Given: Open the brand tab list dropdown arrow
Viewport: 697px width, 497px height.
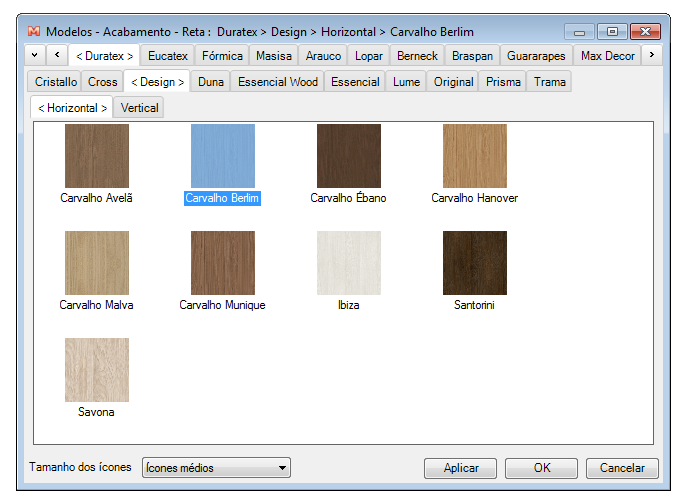Looking at the screenshot, I should tap(35, 55).
